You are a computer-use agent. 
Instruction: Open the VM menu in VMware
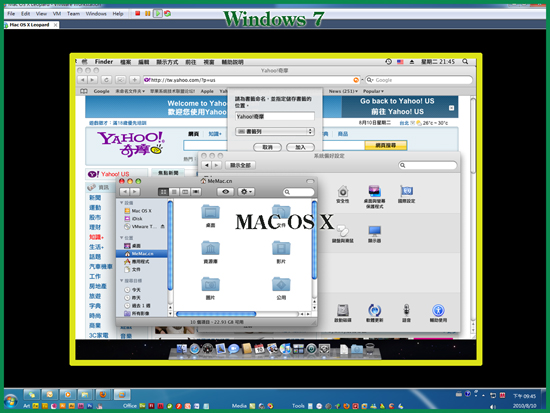pos(57,14)
